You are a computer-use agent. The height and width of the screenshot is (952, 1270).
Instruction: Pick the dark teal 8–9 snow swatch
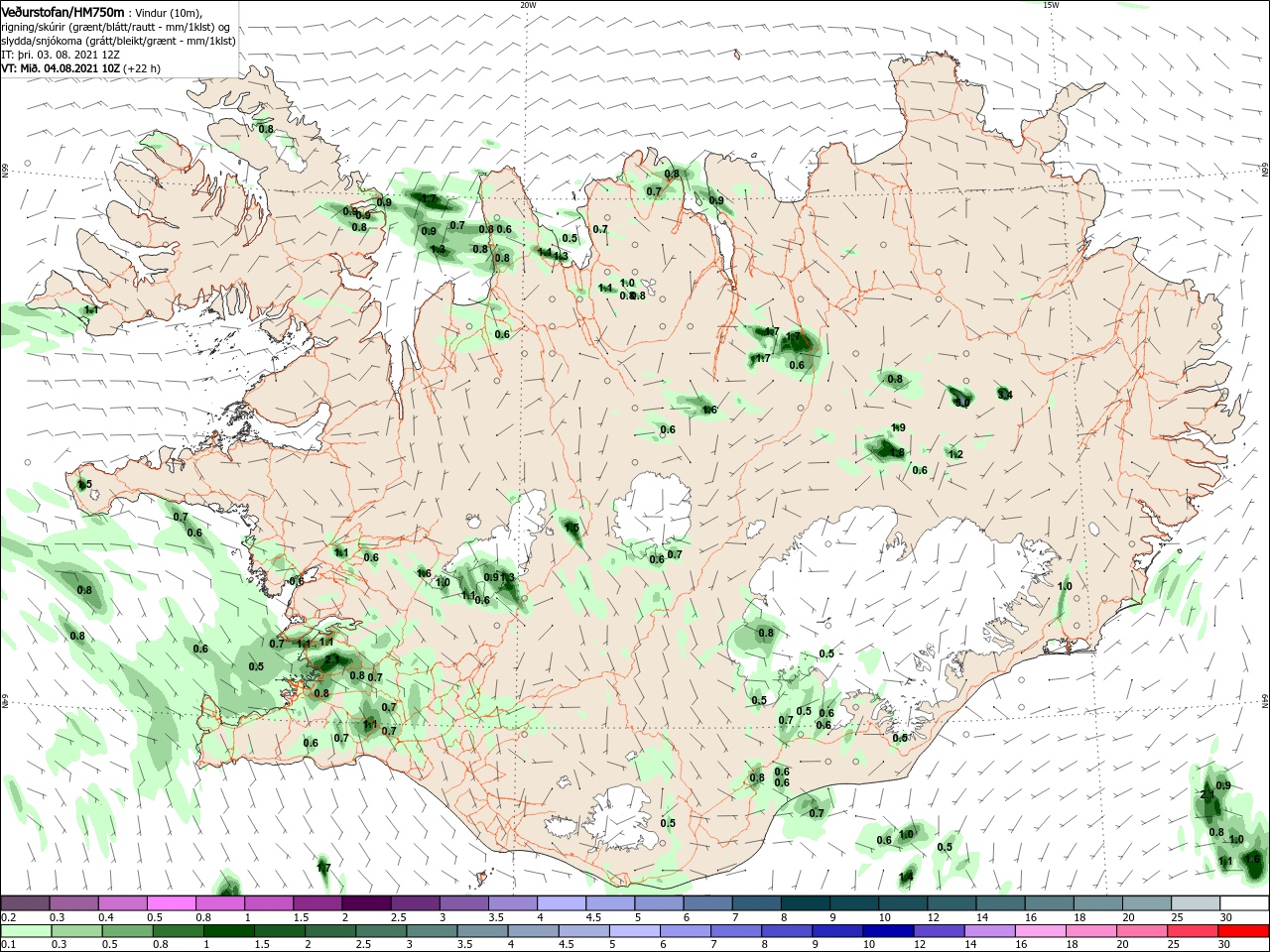pyautogui.click(x=804, y=903)
